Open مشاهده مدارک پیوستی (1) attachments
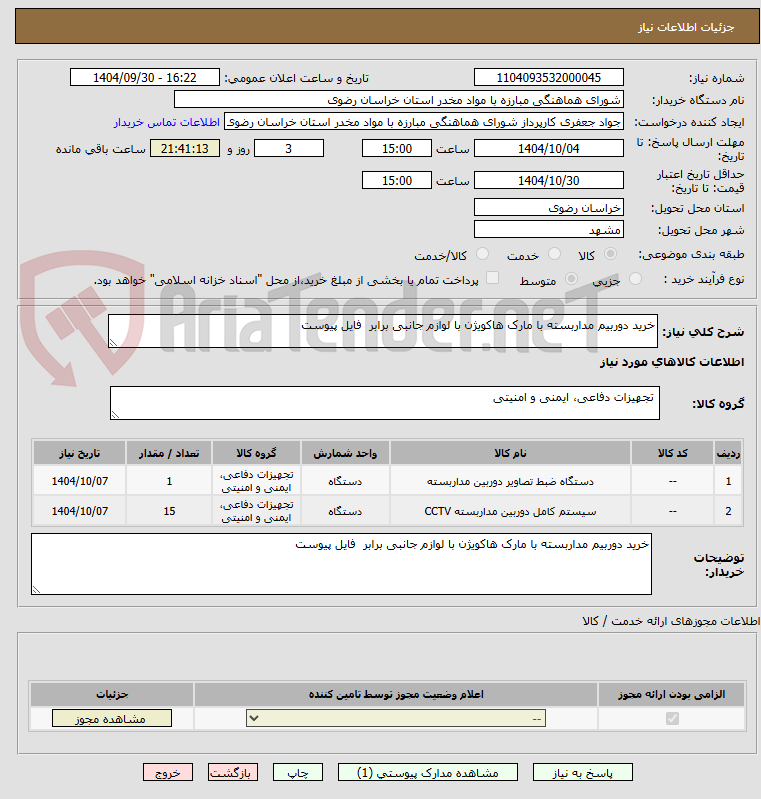This screenshot has height=799, width=761. click(x=428, y=773)
